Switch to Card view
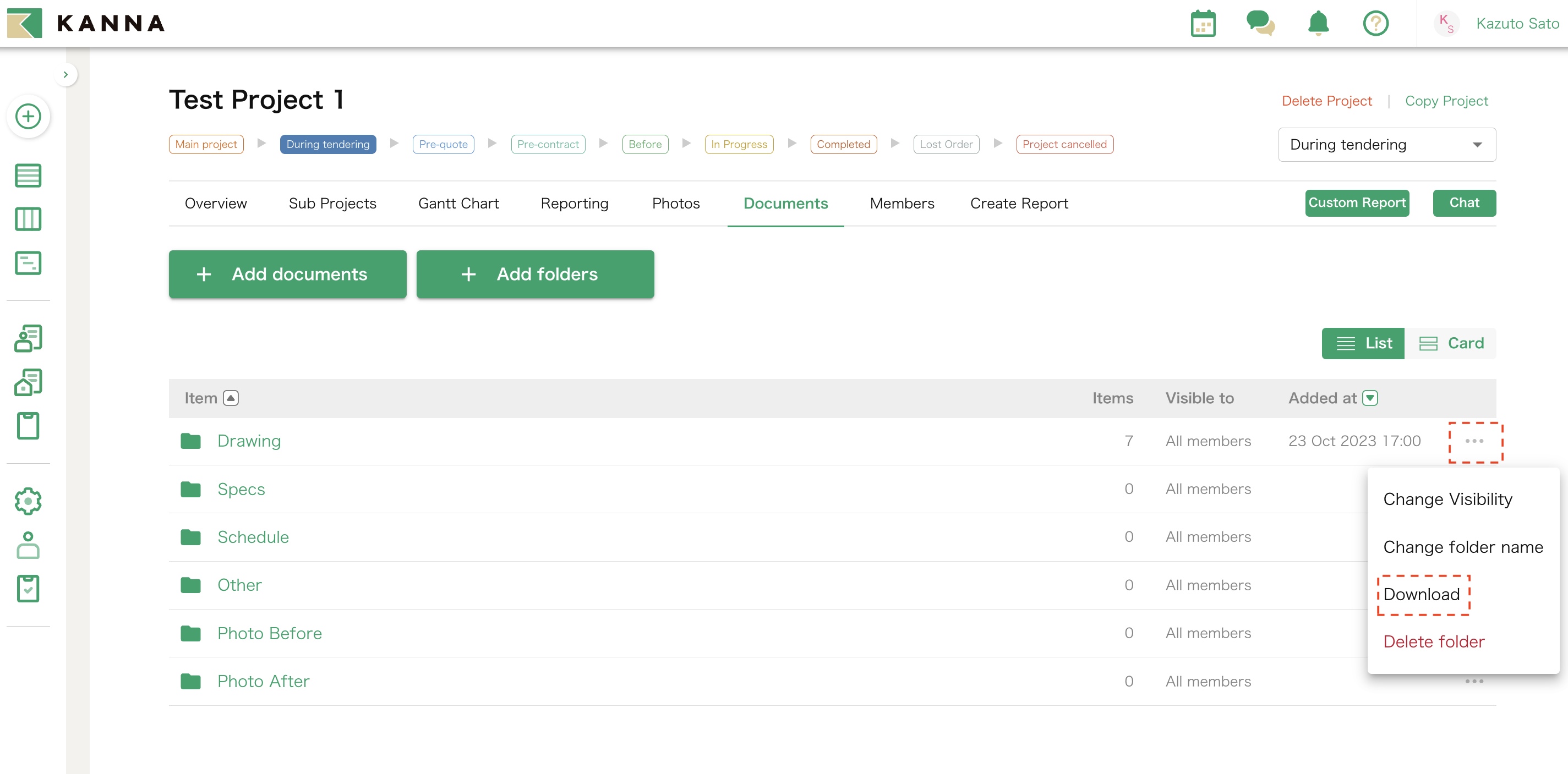1568x774 pixels. click(1451, 343)
